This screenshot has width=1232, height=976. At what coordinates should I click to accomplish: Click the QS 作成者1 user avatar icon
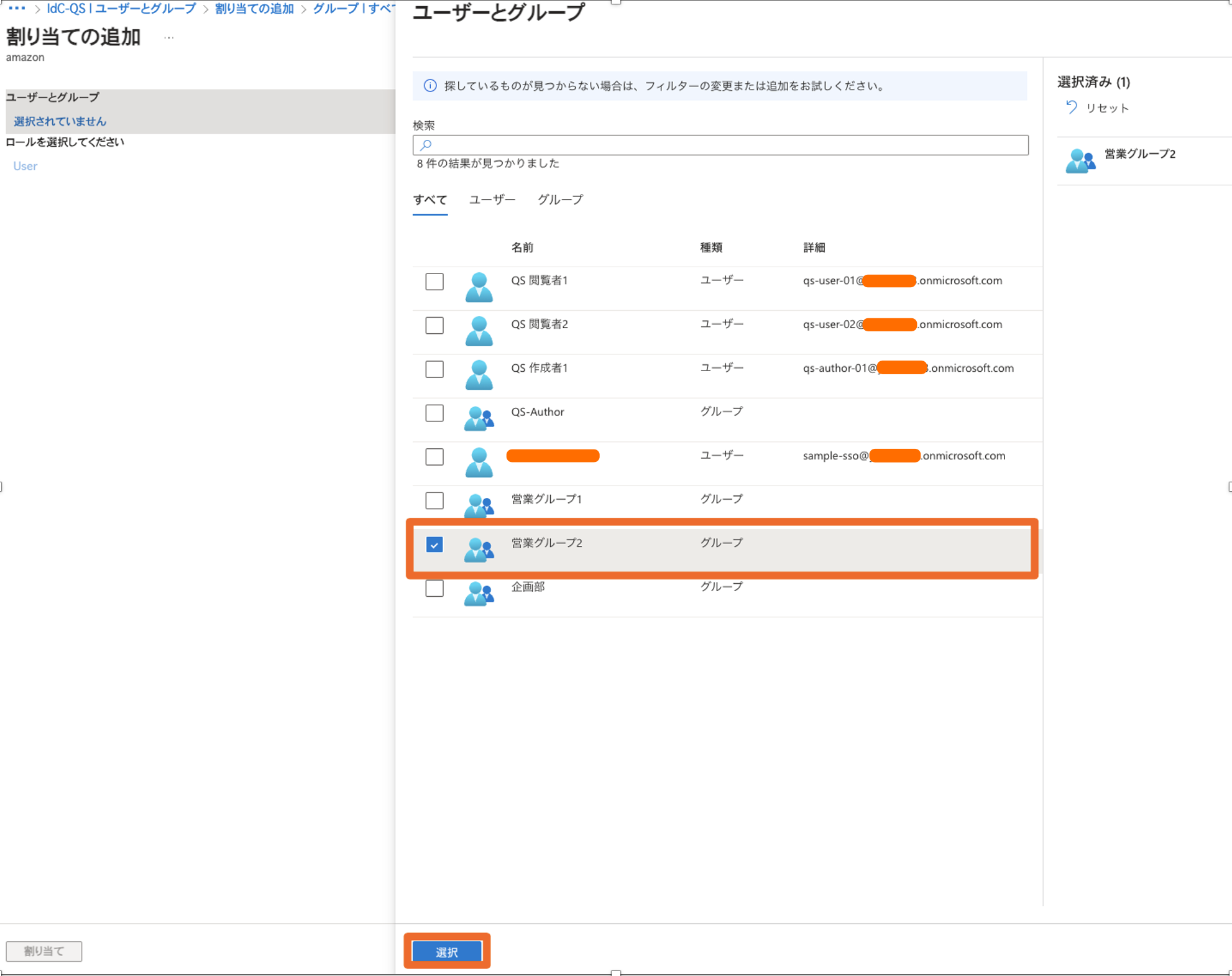479,375
